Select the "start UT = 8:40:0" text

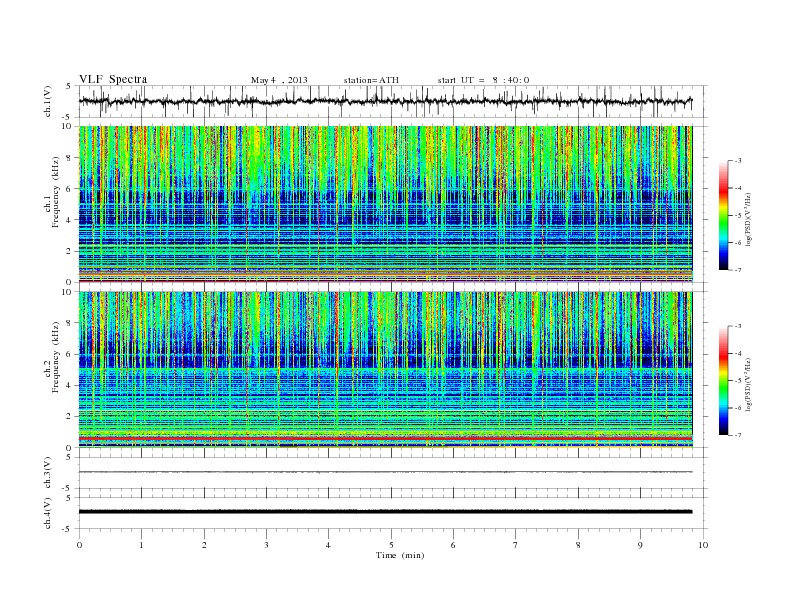click(483, 80)
